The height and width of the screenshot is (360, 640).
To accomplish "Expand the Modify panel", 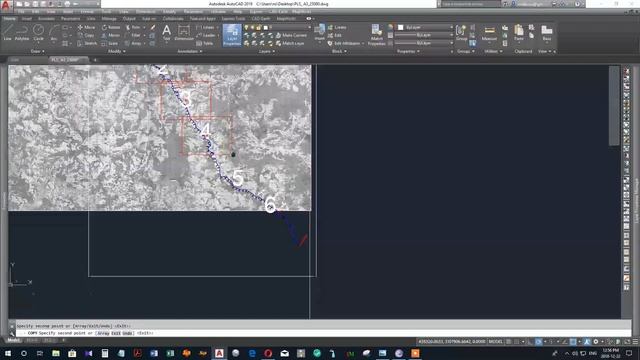I will (x=116, y=51).
